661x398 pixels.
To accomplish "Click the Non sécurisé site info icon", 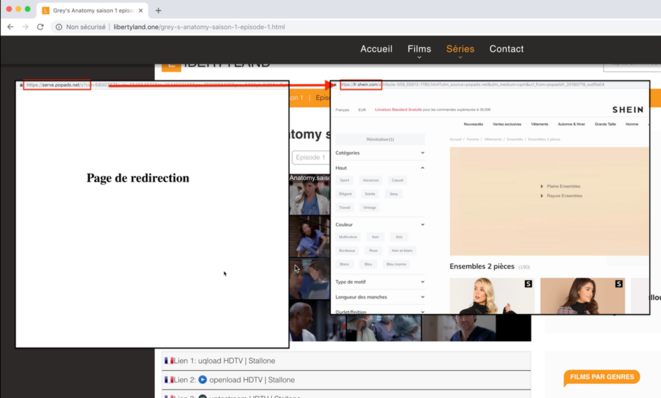I will [59, 27].
